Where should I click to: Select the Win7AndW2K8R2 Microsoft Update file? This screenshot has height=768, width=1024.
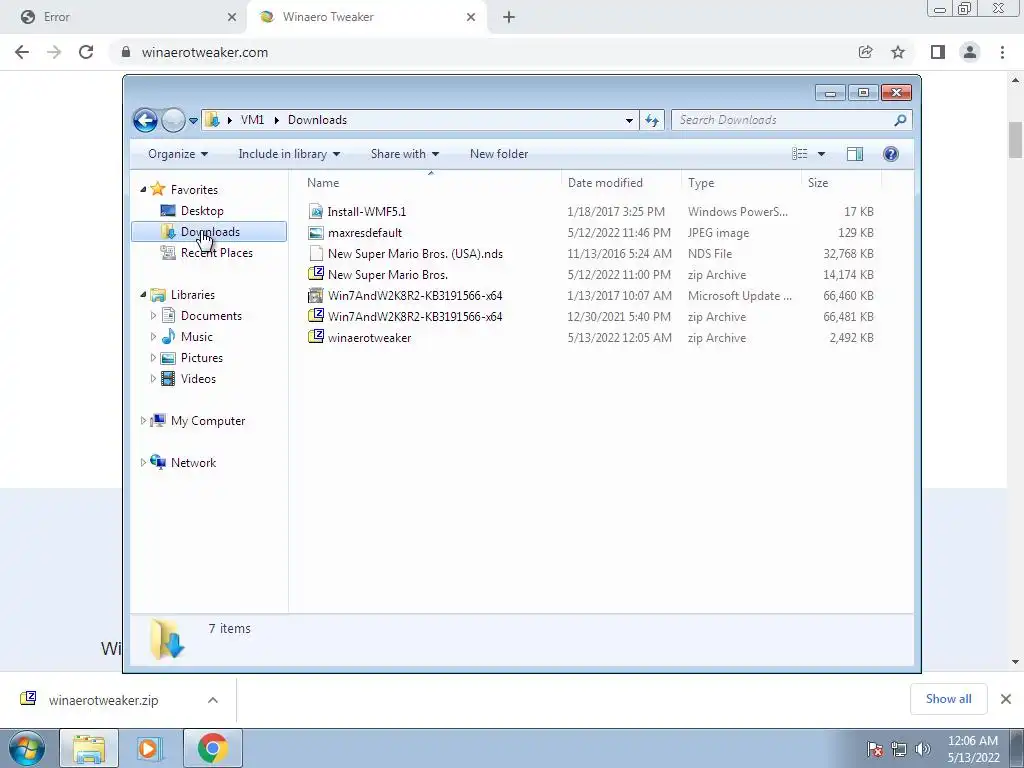[x=415, y=296]
